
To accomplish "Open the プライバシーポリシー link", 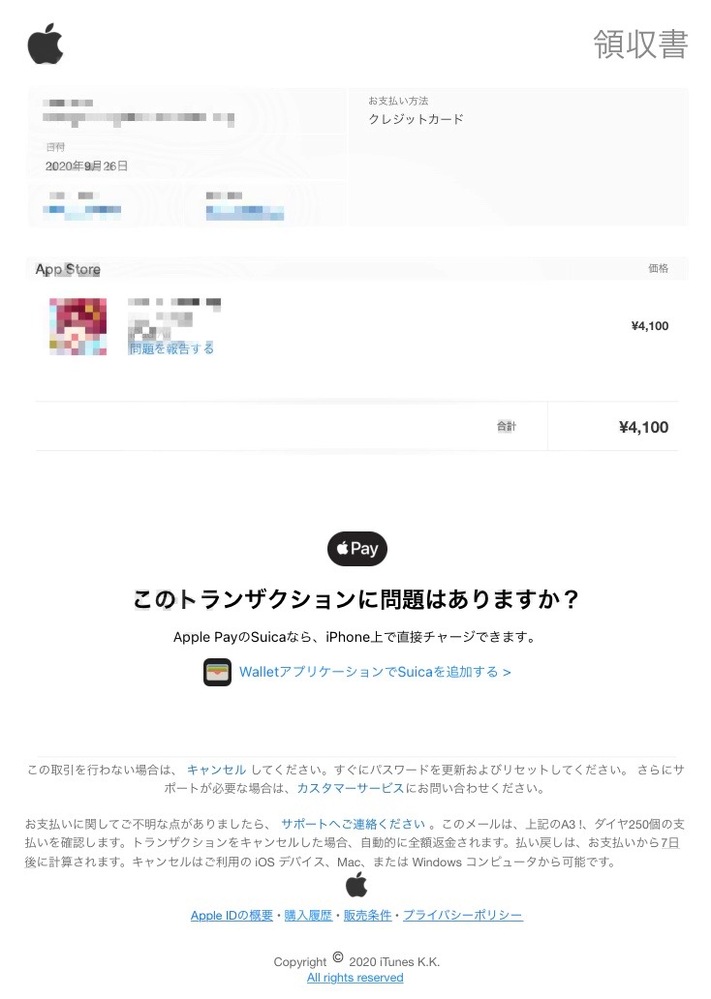I will click(463, 916).
